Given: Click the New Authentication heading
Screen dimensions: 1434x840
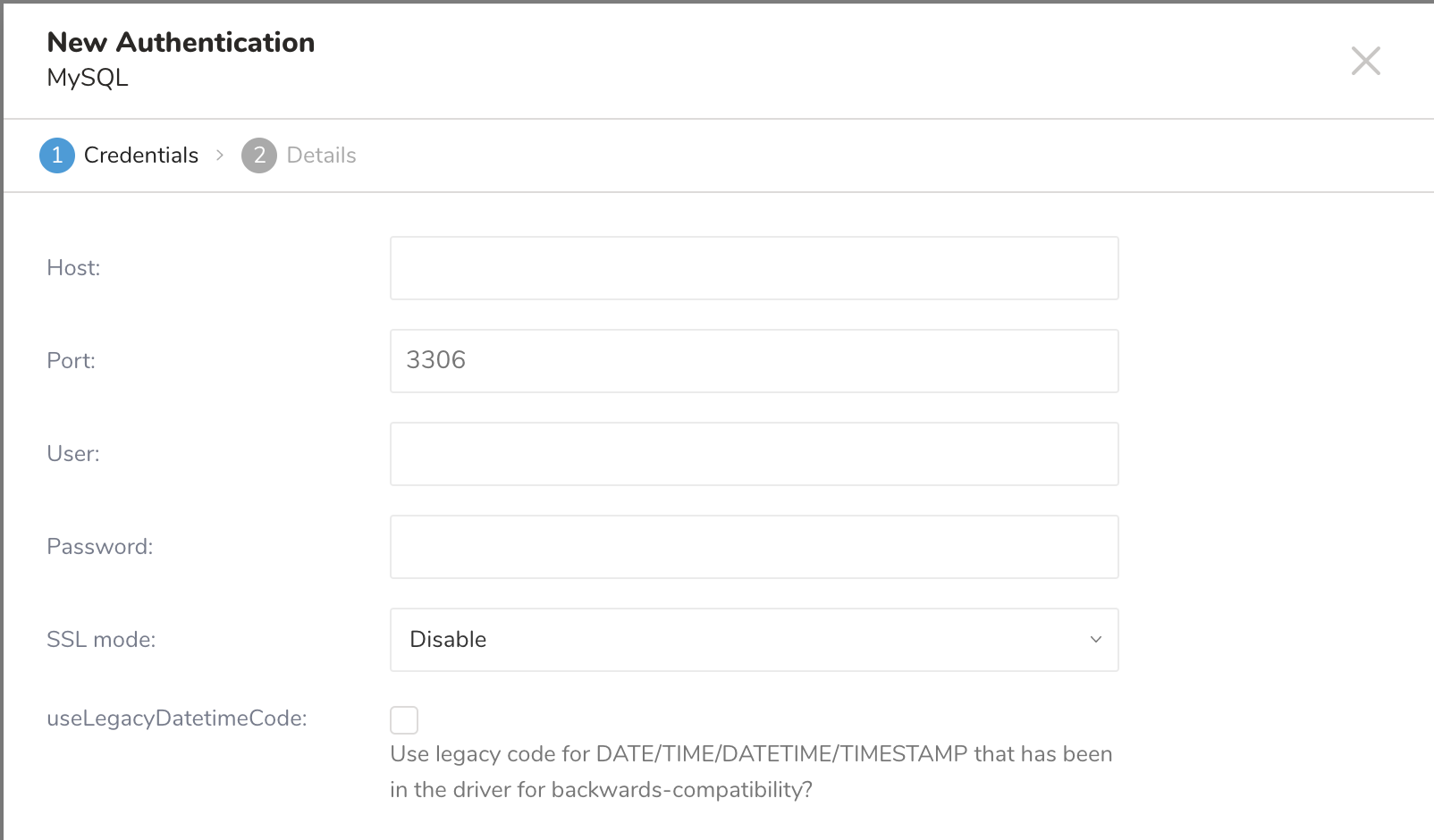Looking at the screenshot, I should pyautogui.click(x=181, y=42).
